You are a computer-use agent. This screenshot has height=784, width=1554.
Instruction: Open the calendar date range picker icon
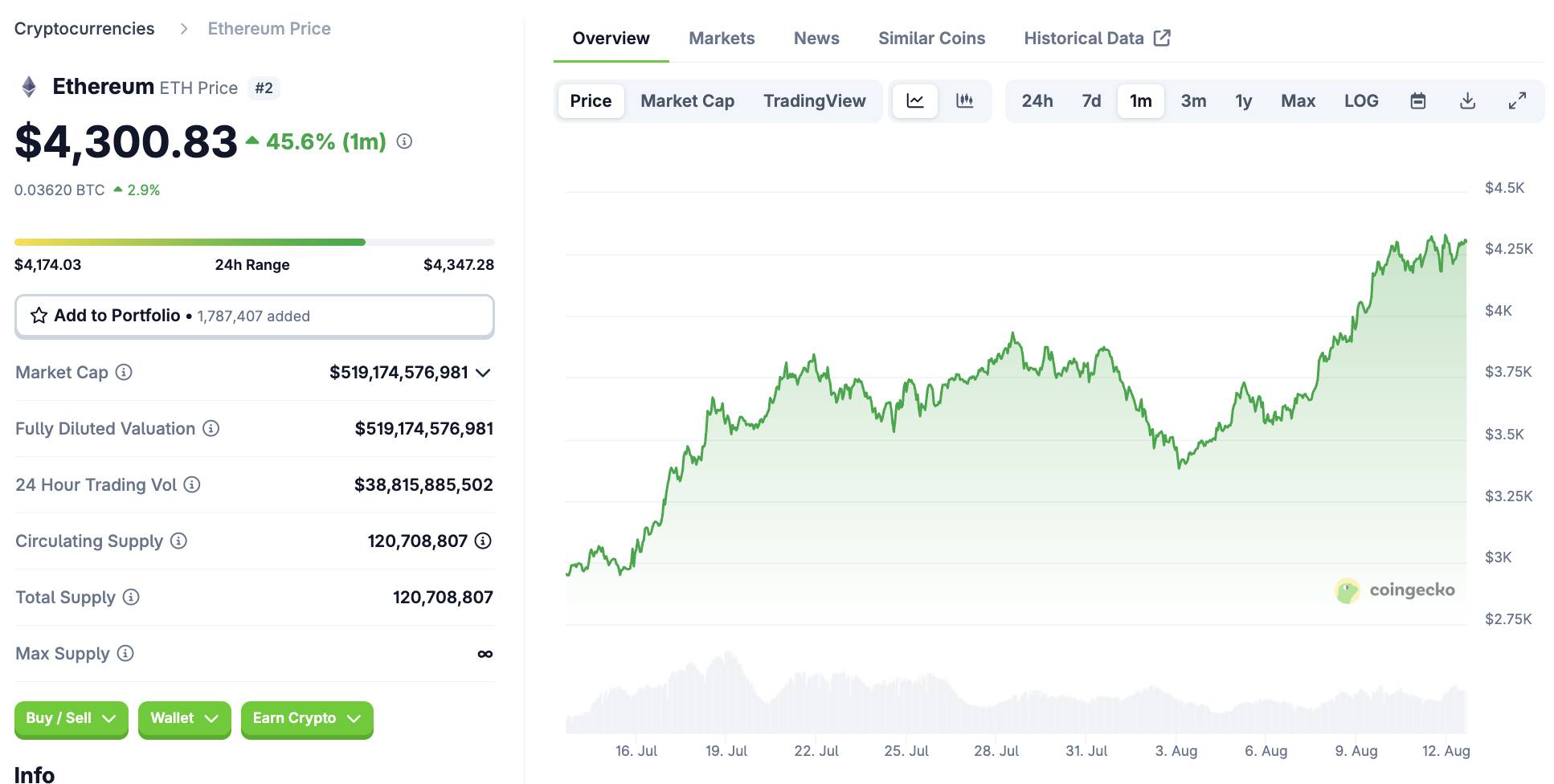tap(1418, 101)
